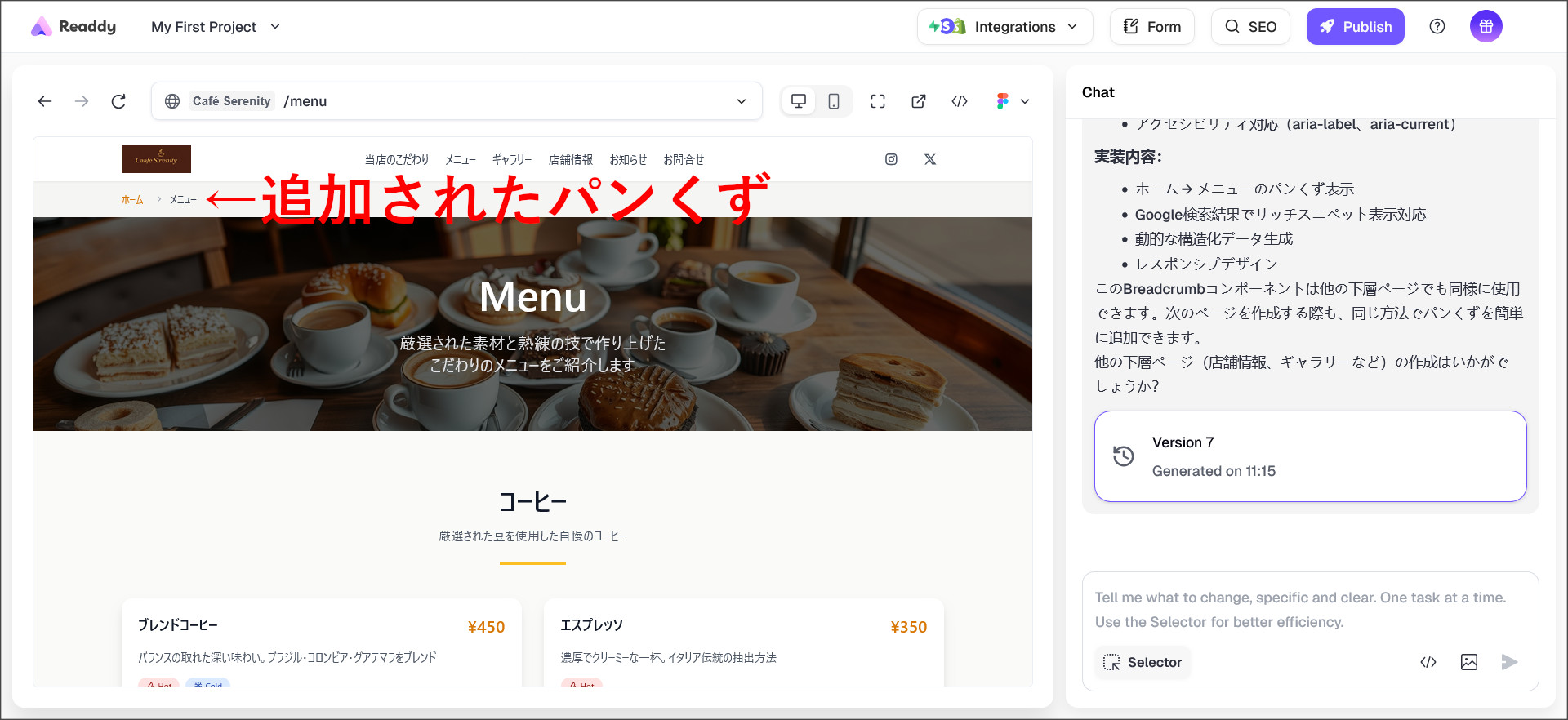Click the ホーム breadcrumb link
The height and width of the screenshot is (720, 1568).
(132, 200)
